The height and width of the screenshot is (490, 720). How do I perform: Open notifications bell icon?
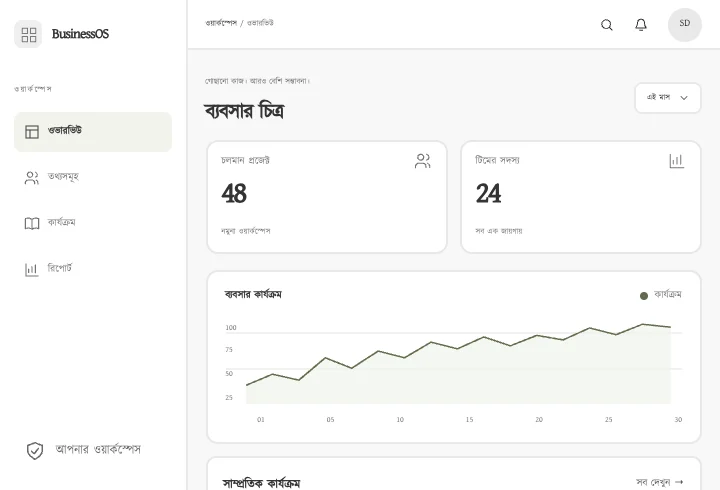[641, 24]
